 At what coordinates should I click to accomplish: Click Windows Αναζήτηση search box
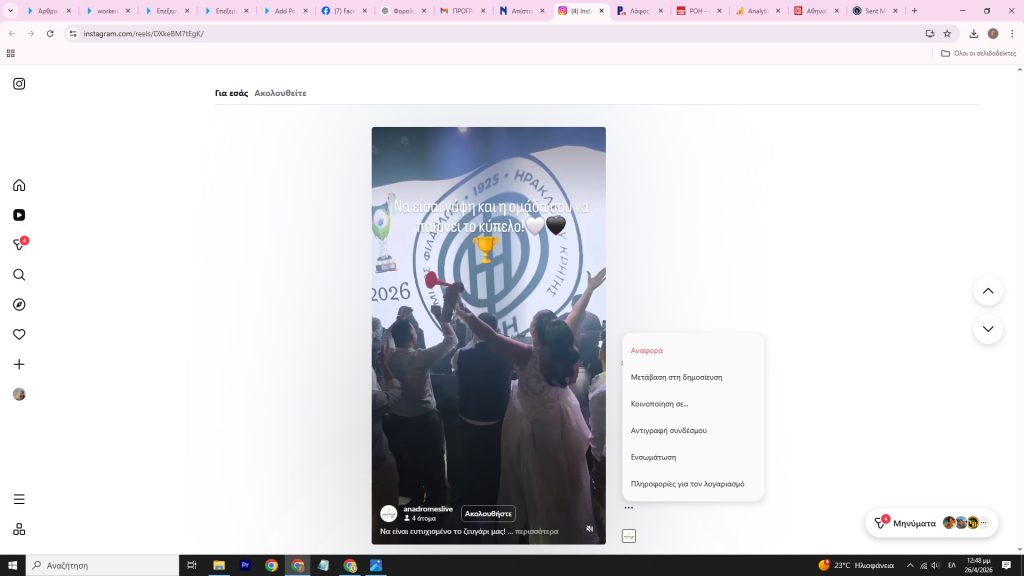[x=103, y=566]
